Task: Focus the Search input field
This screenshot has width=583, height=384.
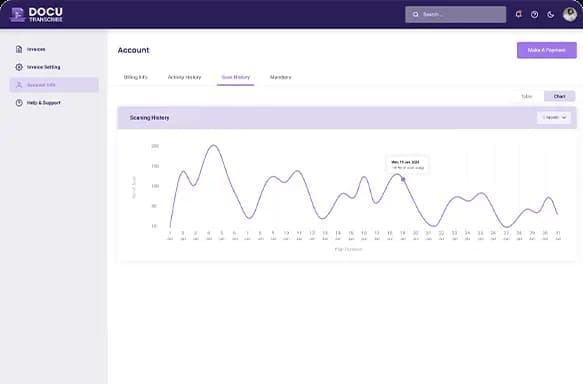Action: click(455, 14)
